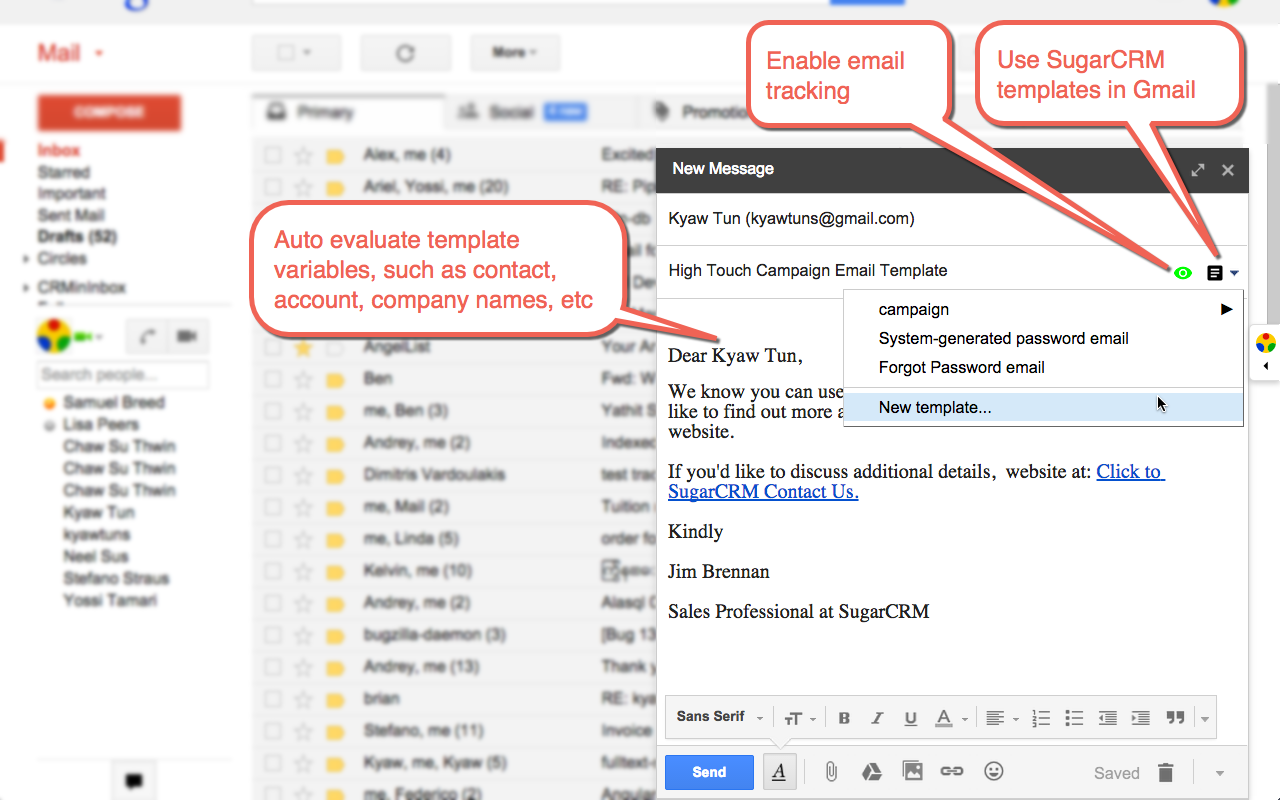The image size is (1280, 800).
Task: Choose Forgot Password email template
Action: point(1043,367)
